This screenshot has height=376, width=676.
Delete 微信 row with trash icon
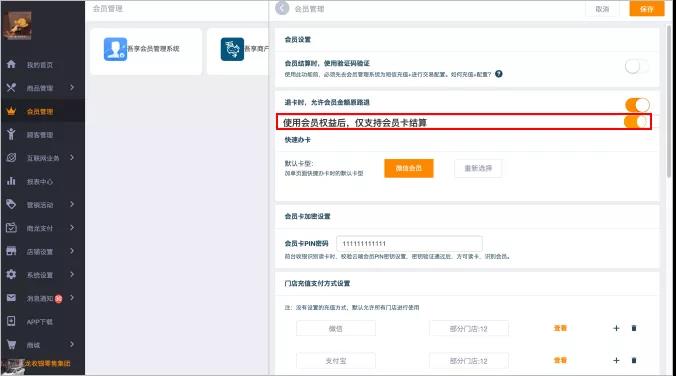point(634,328)
